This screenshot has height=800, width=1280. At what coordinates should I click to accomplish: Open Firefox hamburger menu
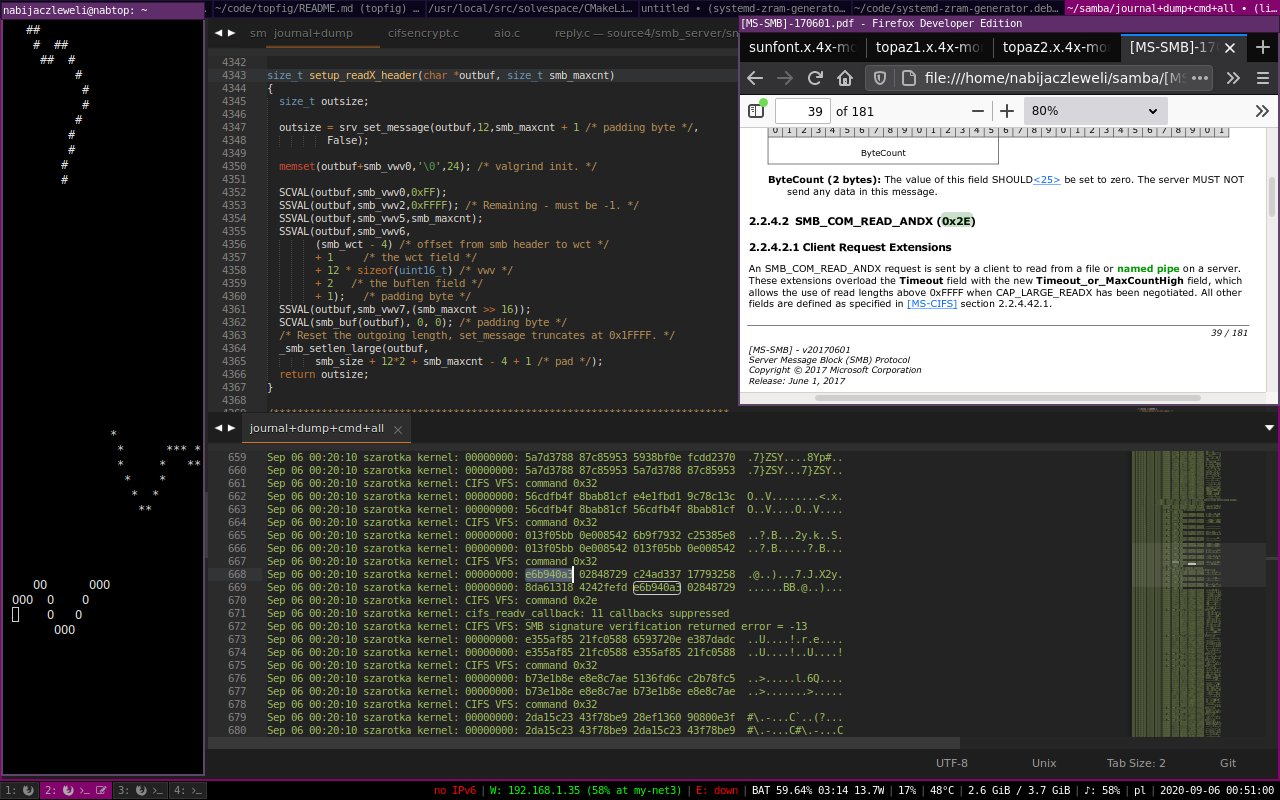click(x=1263, y=78)
